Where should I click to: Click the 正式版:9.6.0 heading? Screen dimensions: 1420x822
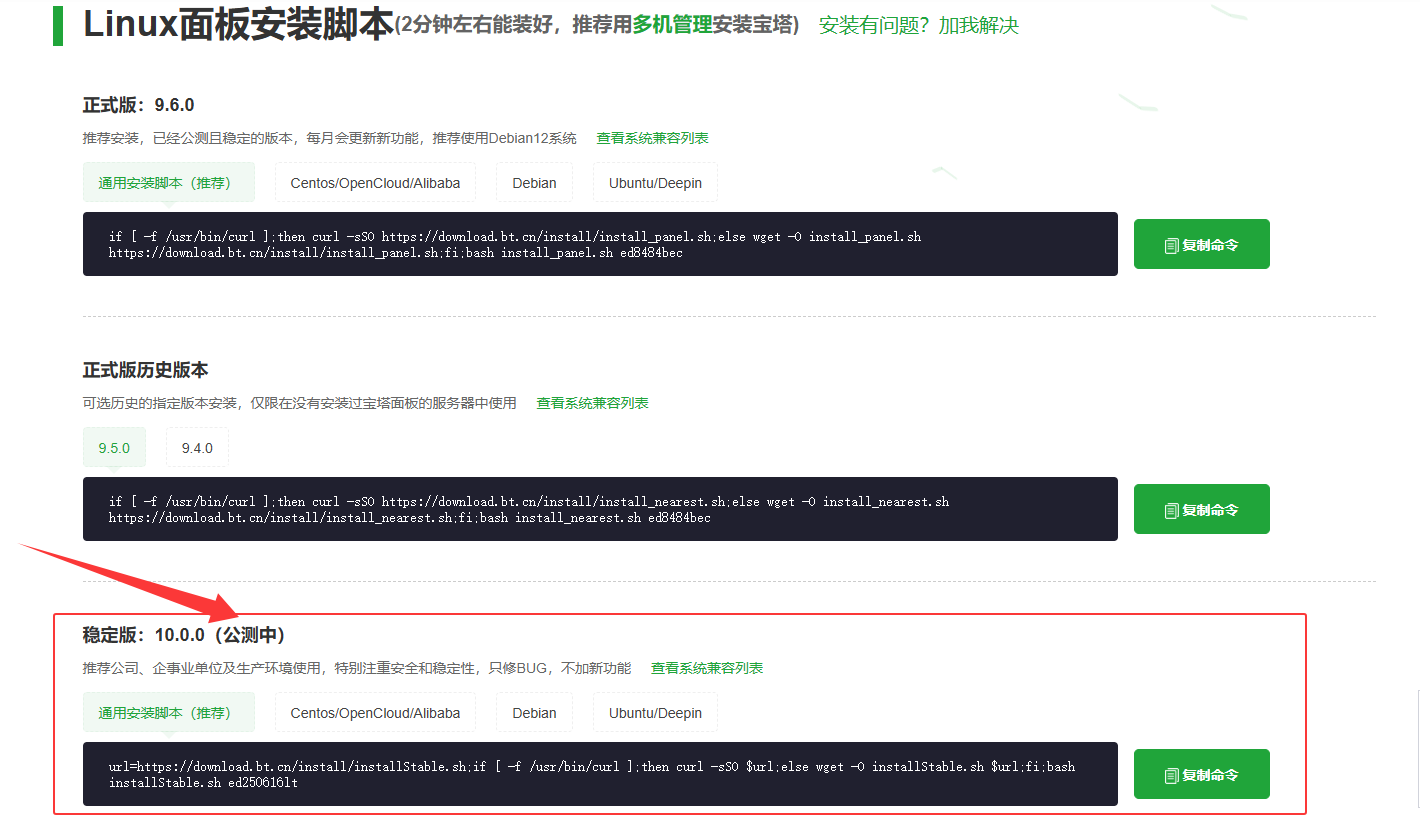tap(138, 105)
